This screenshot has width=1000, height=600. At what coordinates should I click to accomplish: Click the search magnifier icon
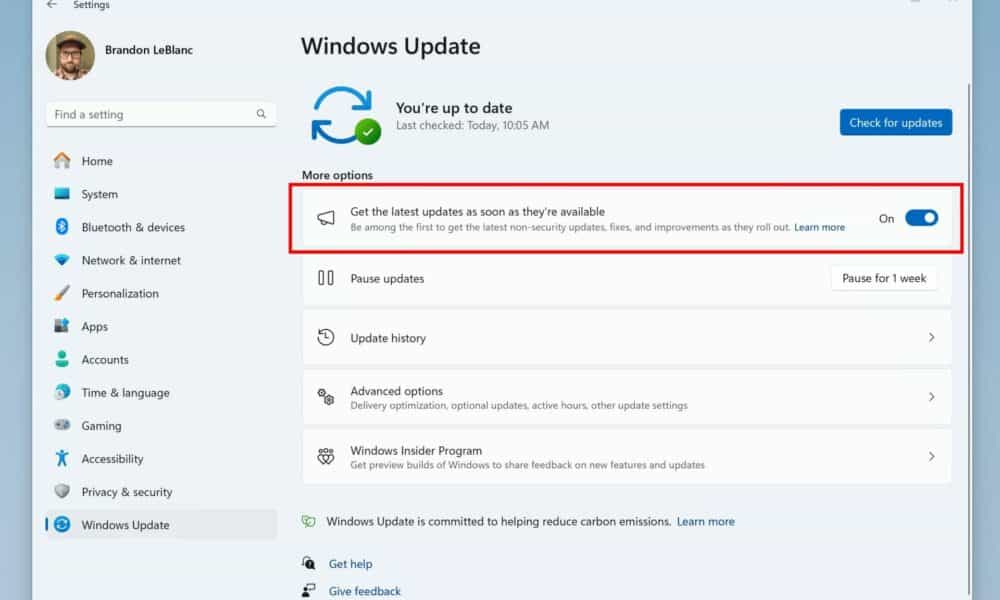pyautogui.click(x=261, y=113)
